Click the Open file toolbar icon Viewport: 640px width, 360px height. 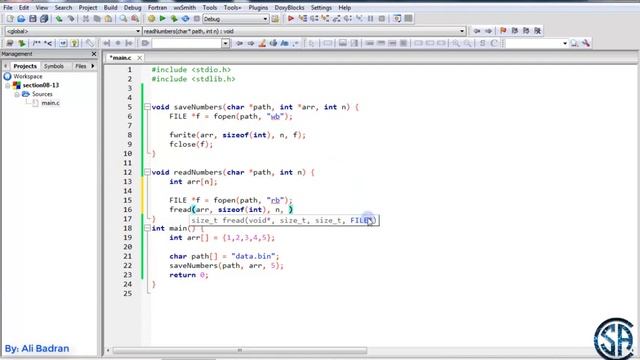(x=21, y=19)
